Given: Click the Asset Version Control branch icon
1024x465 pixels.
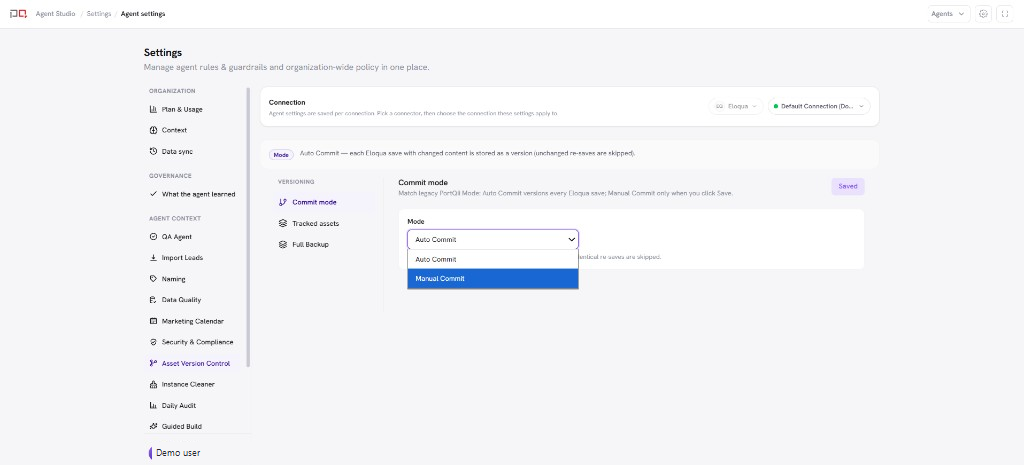Looking at the screenshot, I should [x=153, y=363].
